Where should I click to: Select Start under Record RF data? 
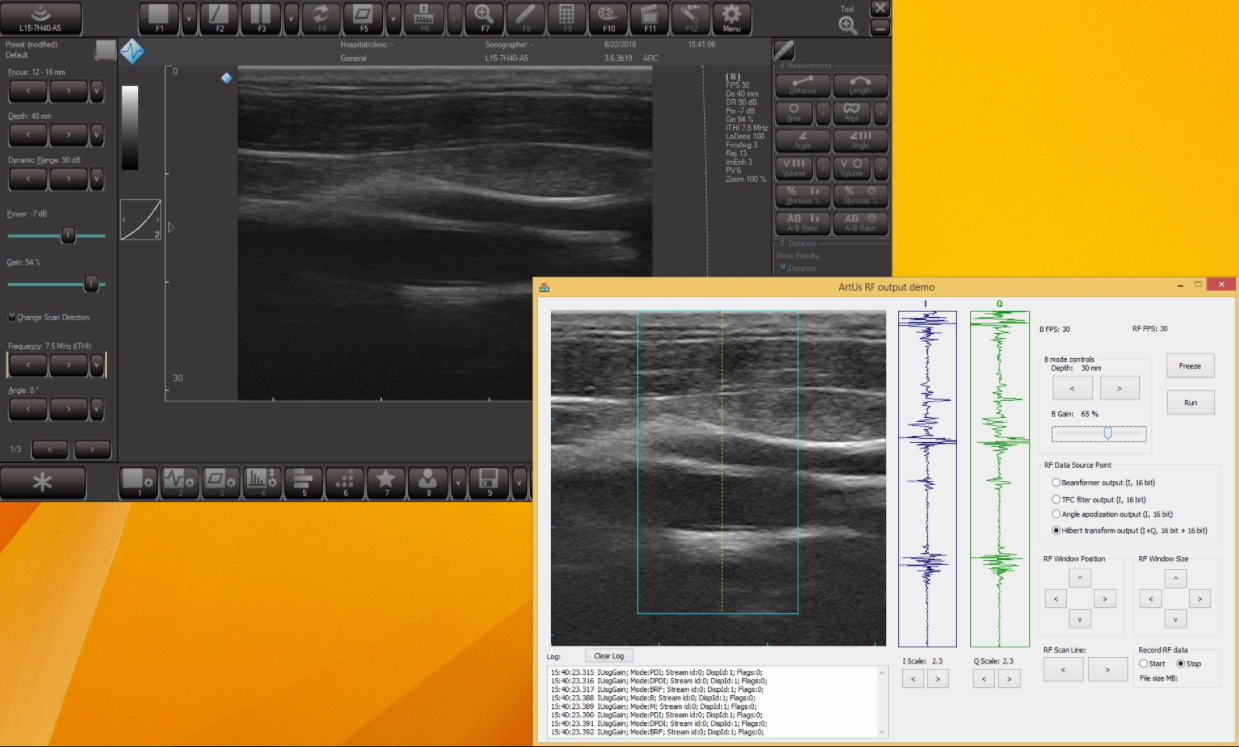tap(1145, 663)
